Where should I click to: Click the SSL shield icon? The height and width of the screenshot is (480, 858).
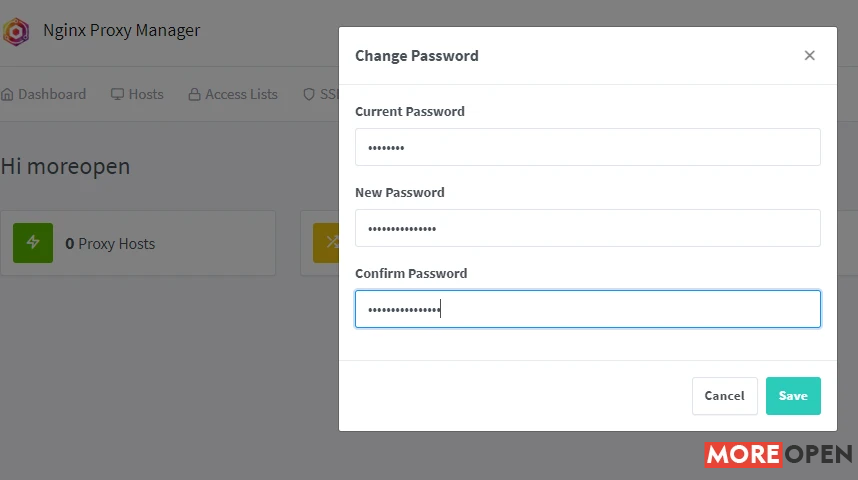click(309, 94)
